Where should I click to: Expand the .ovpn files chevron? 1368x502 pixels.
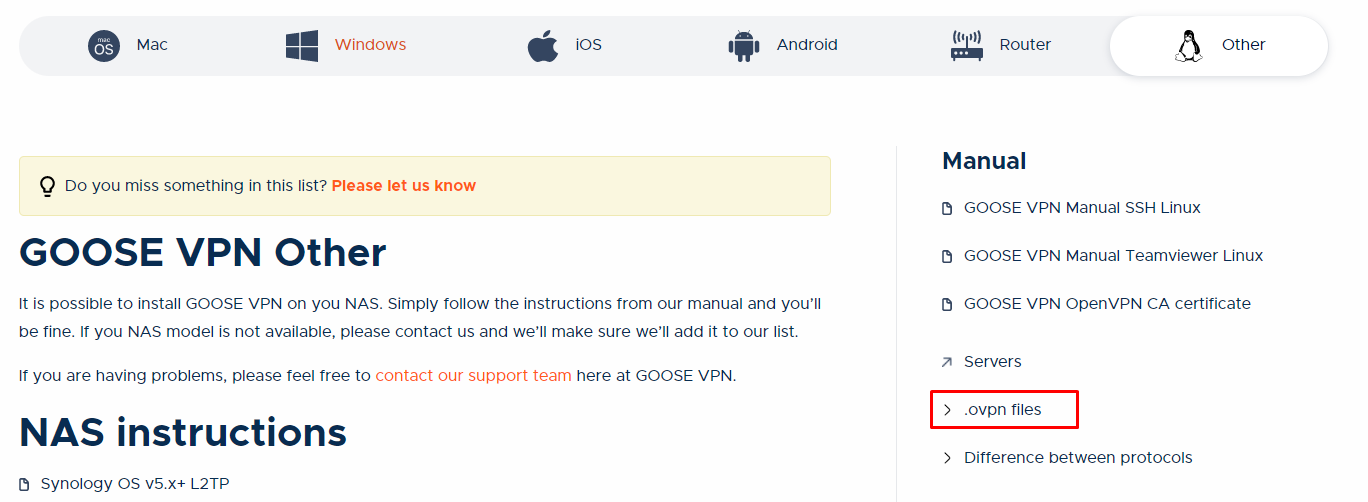click(x=947, y=410)
